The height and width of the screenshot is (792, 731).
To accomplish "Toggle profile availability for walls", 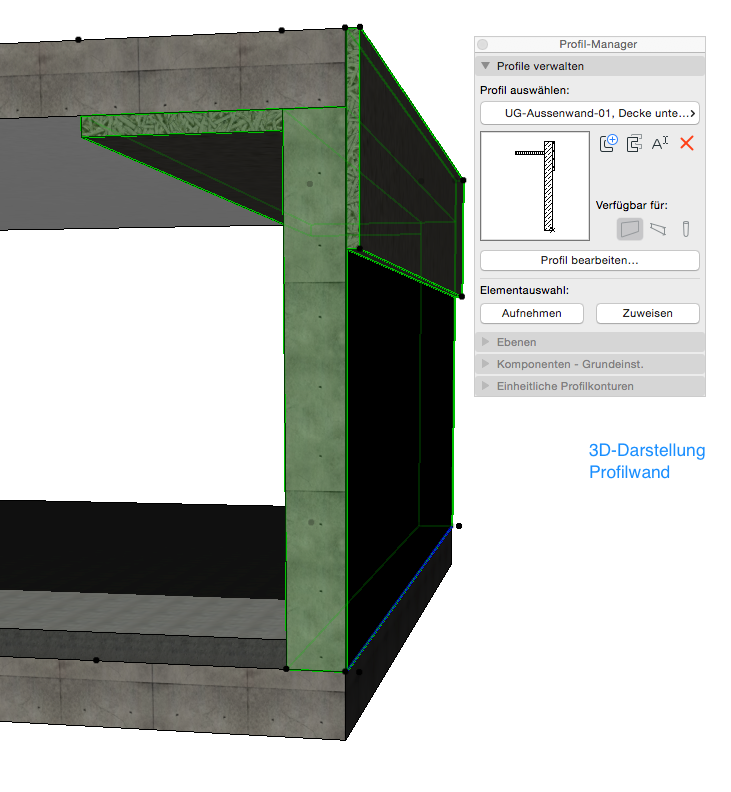I will pyautogui.click(x=629, y=229).
